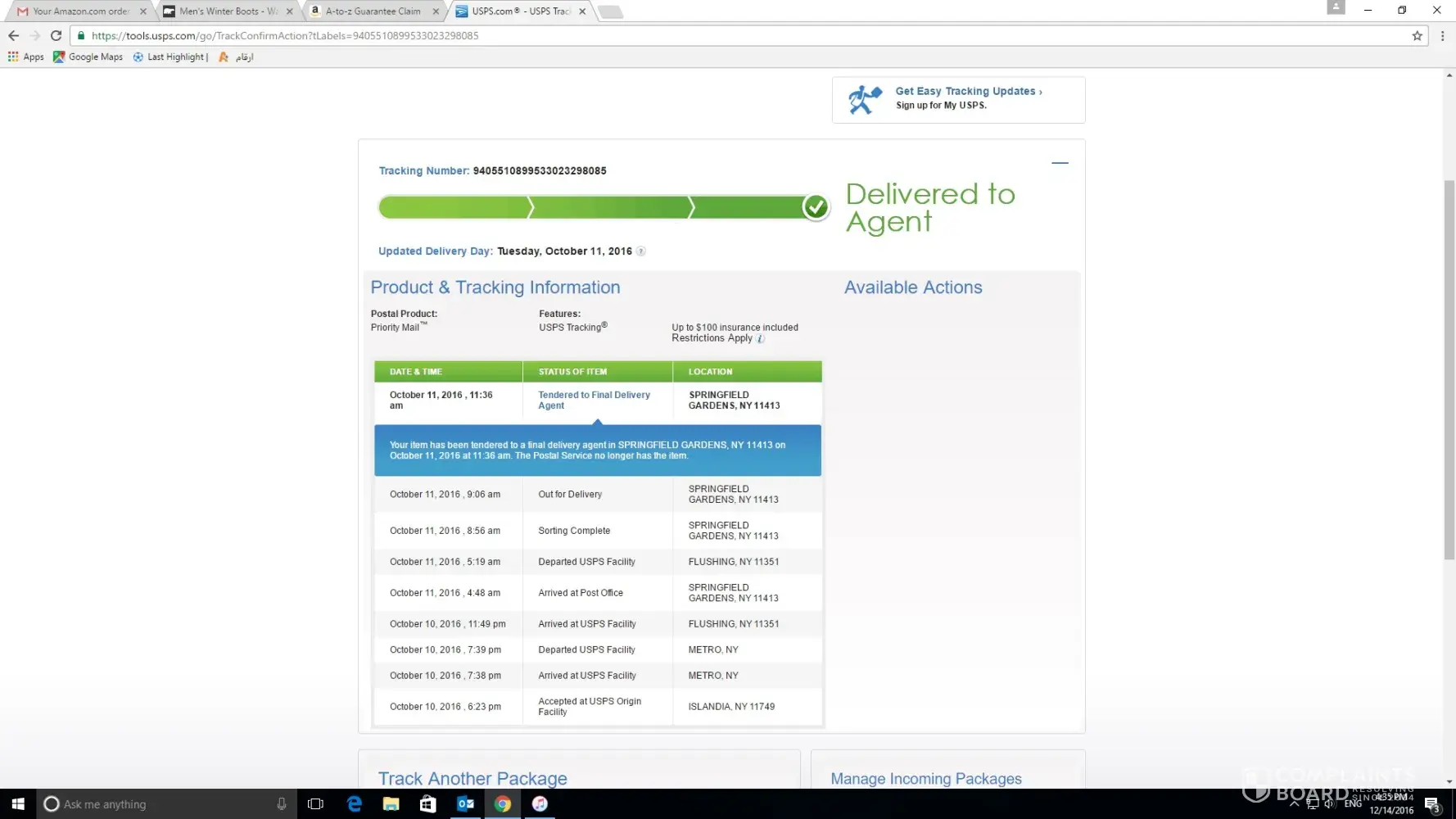Click the info icon beside Updated Delivery Day

(x=641, y=251)
